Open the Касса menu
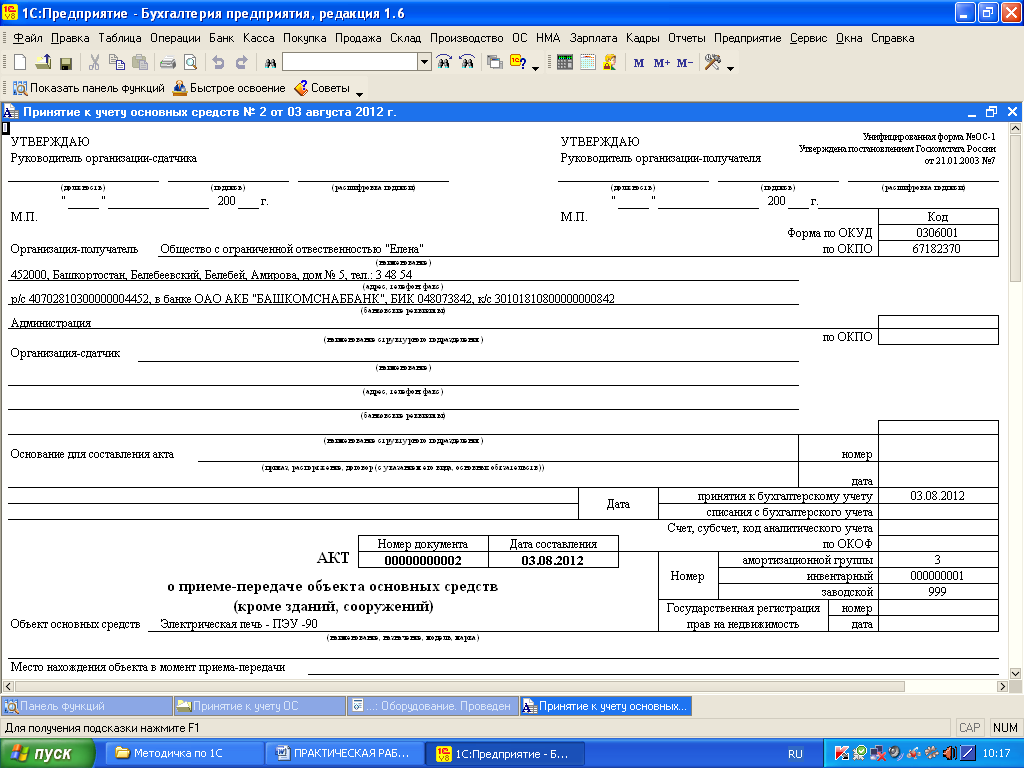 (x=259, y=38)
